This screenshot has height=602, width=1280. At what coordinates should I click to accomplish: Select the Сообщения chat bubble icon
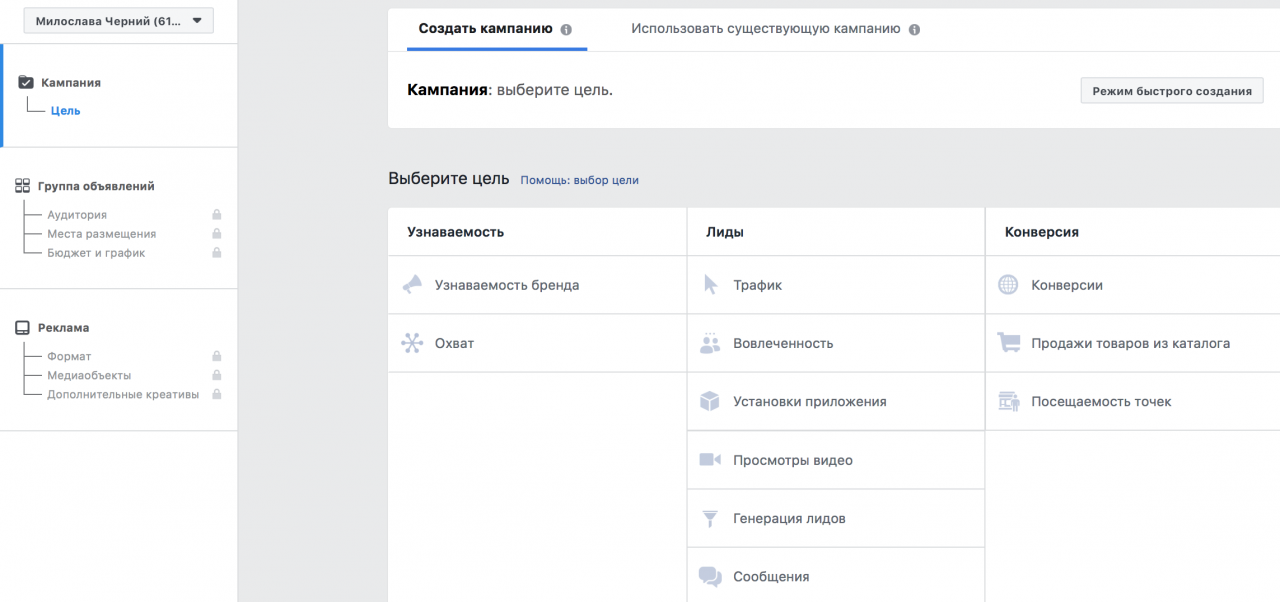point(711,576)
